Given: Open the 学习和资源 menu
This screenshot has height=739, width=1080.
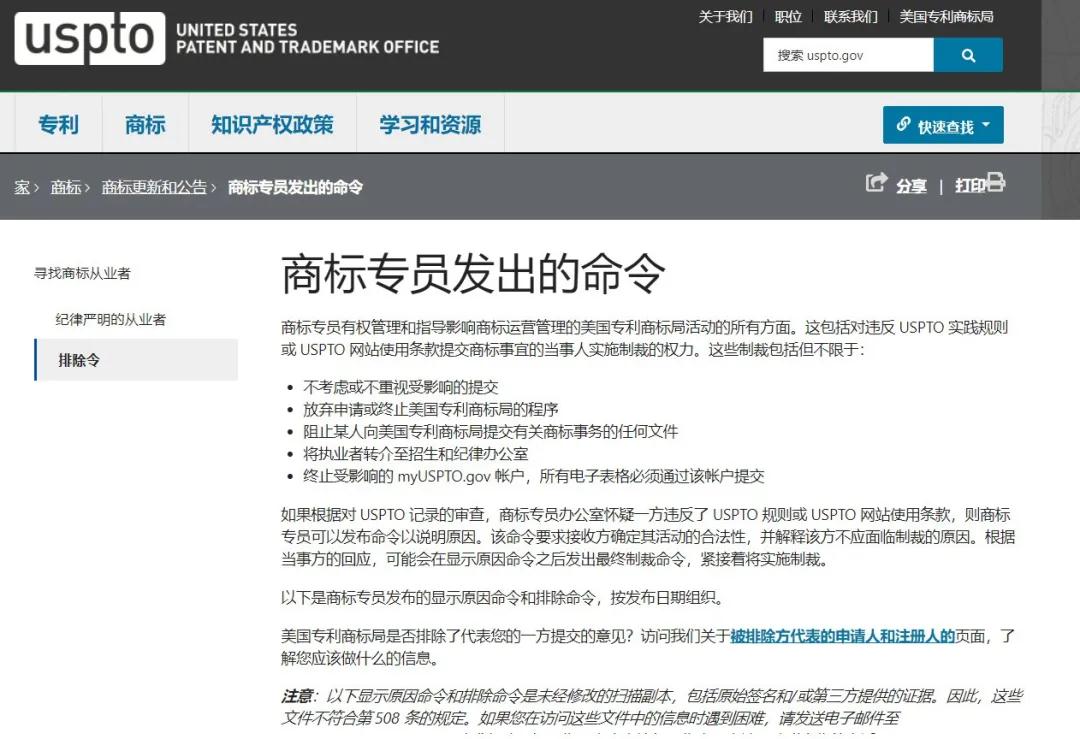Looking at the screenshot, I should click(x=430, y=125).
